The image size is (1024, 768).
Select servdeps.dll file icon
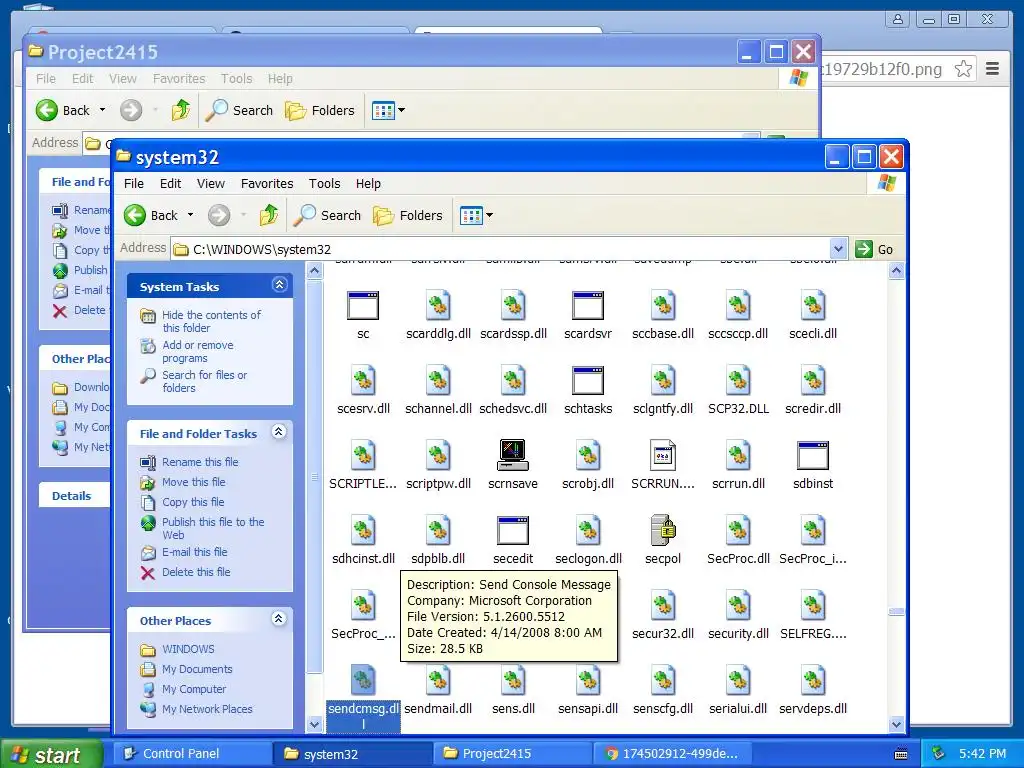coord(813,680)
